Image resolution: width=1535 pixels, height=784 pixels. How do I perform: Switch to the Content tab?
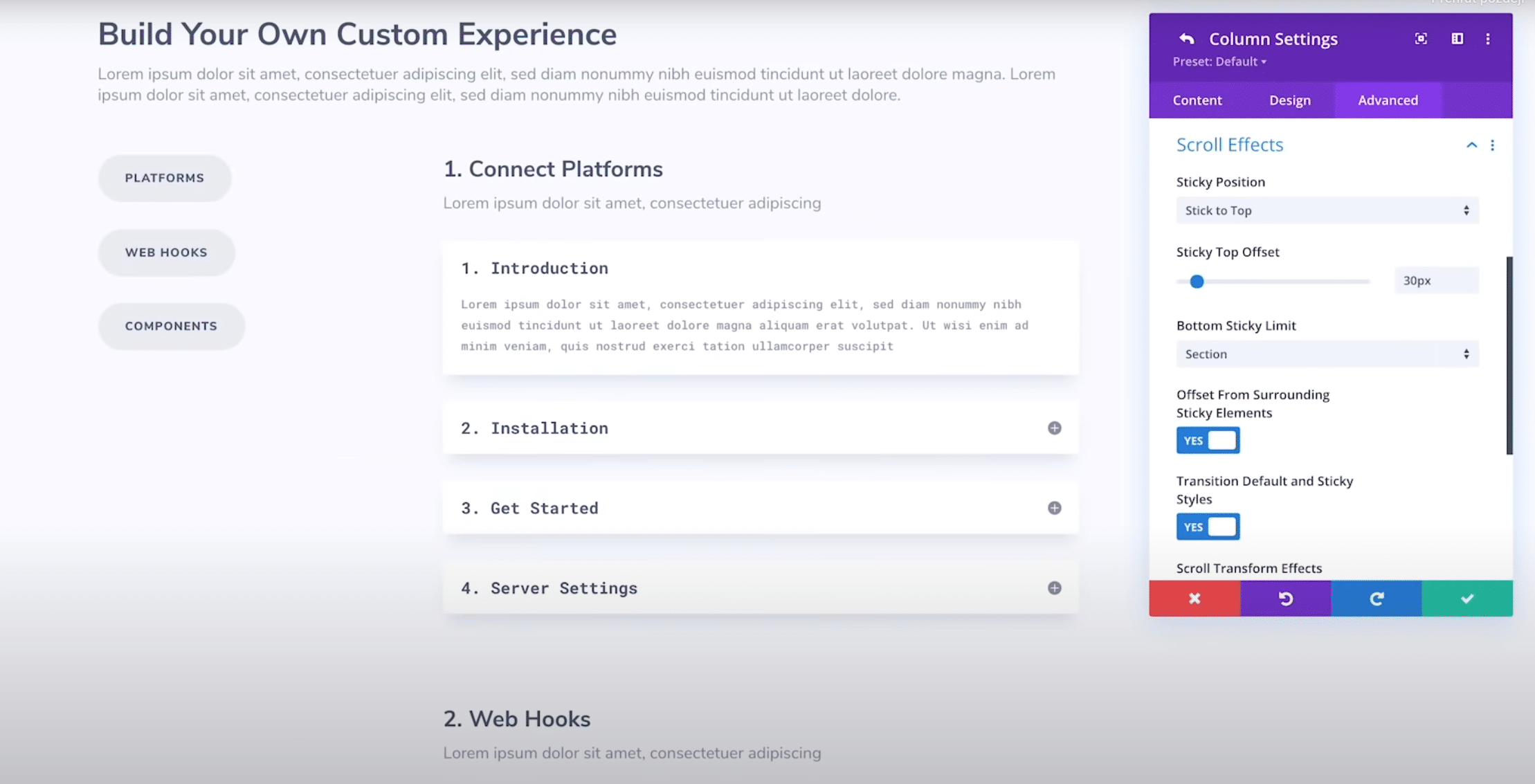[1197, 100]
